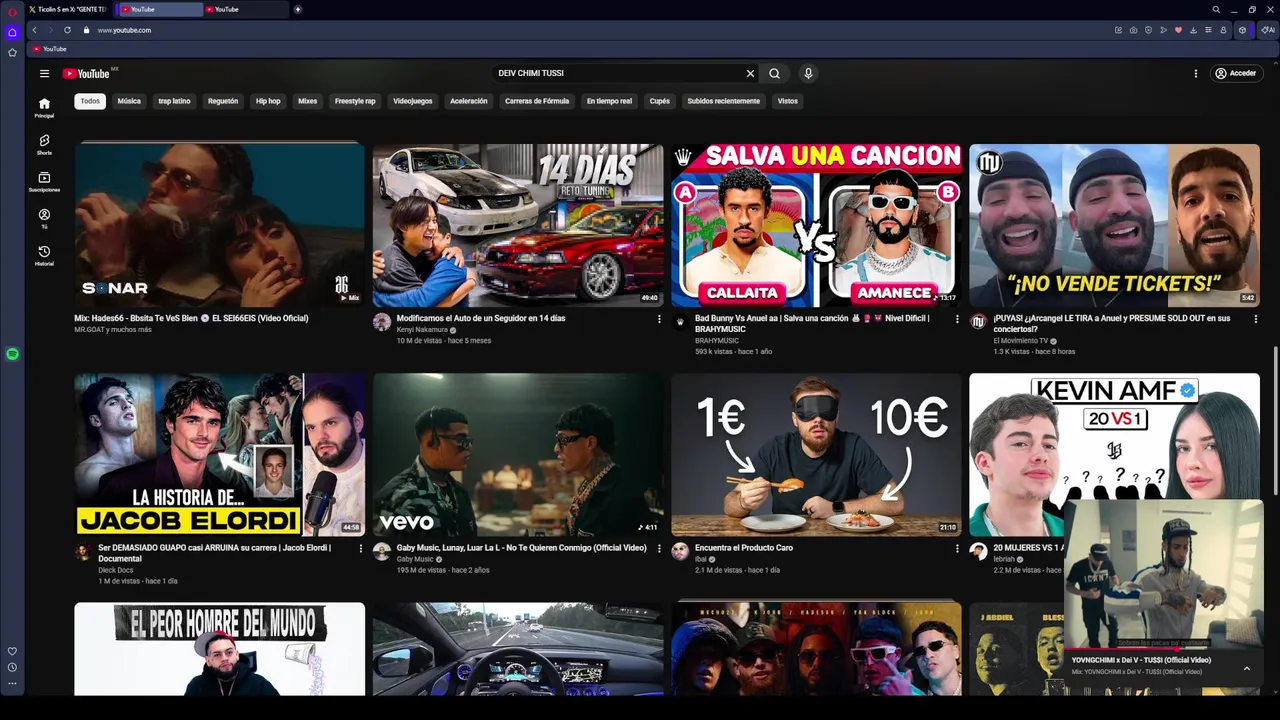Go back with browser back arrow
Viewport: 1280px width, 720px height.
coord(34,30)
